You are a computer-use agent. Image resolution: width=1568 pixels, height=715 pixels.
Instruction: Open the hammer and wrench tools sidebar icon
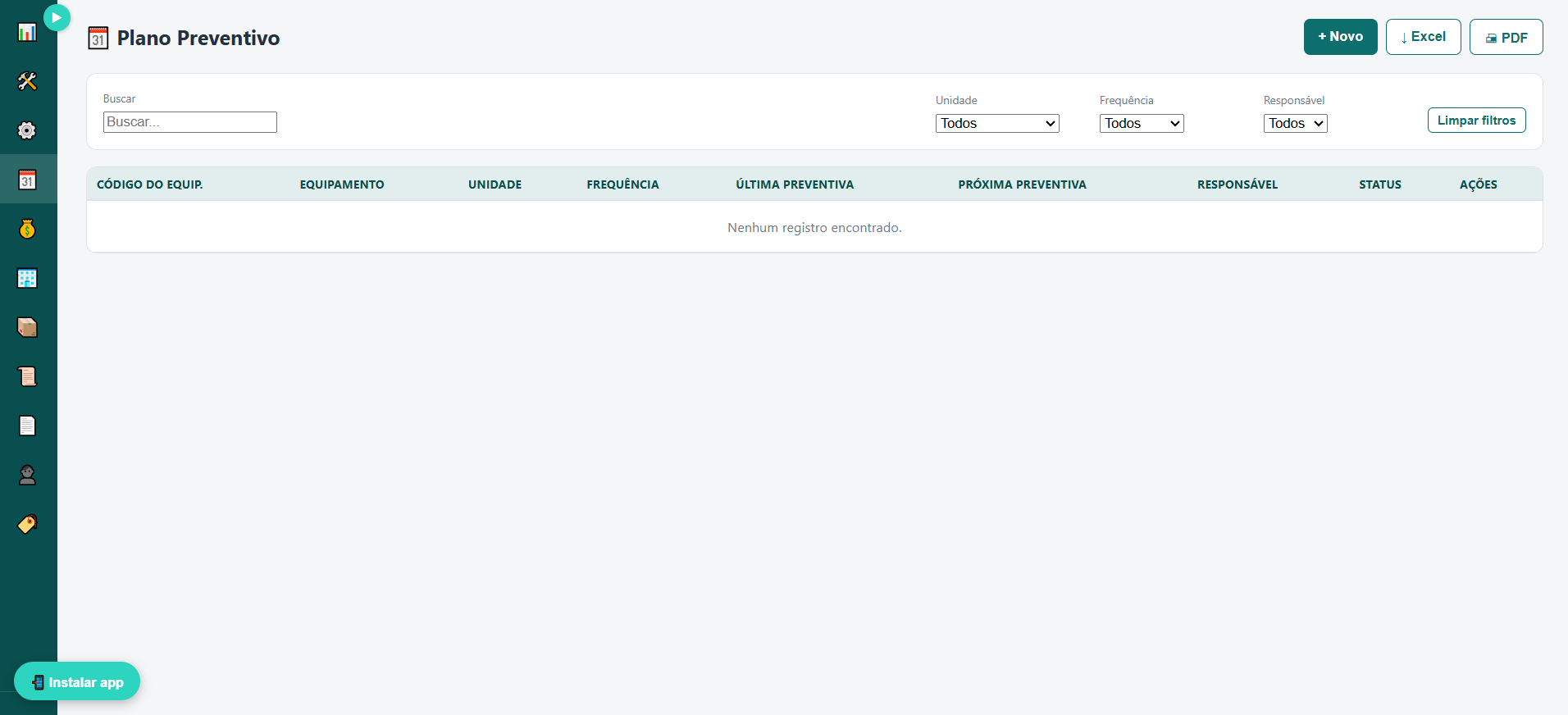(27, 81)
